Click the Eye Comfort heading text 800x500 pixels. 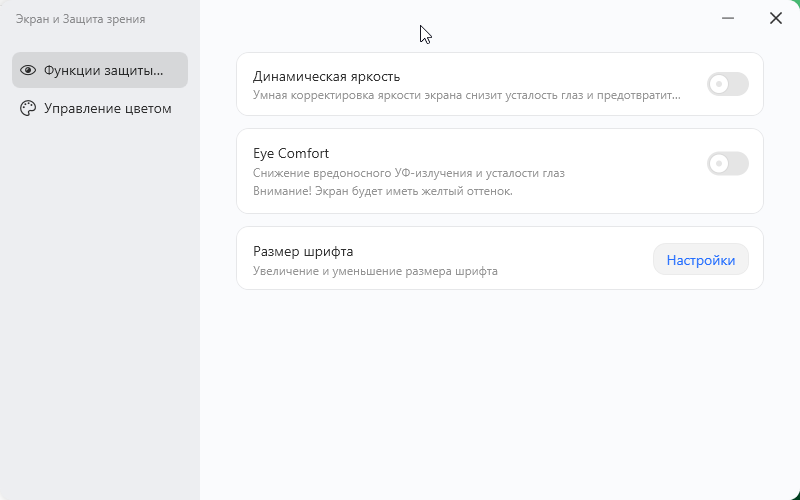pos(291,153)
